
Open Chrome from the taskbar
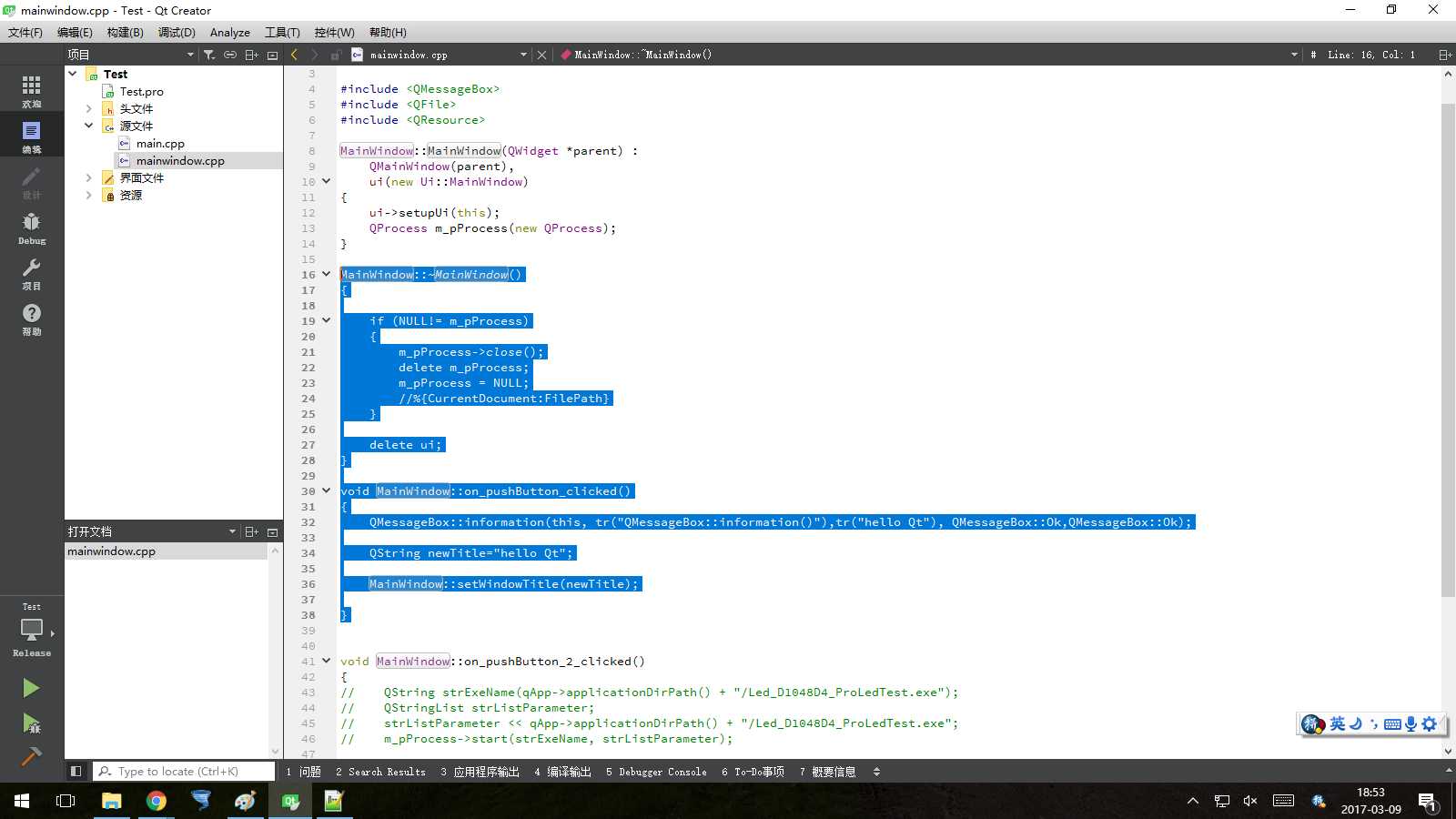pyautogui.click(x=157, y=801)
